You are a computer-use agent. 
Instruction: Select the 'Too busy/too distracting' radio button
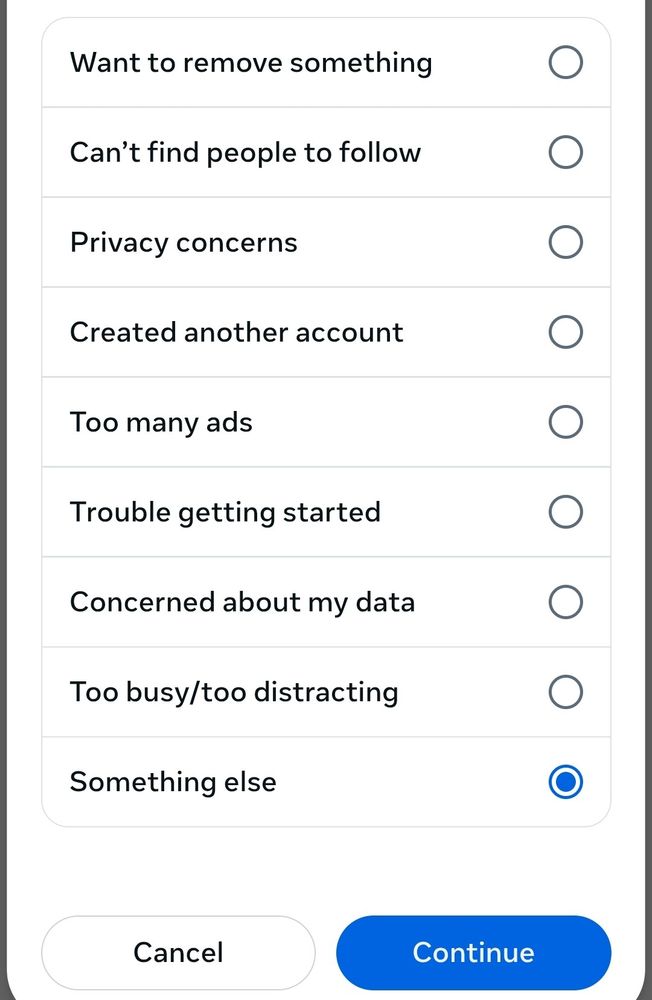point(565,692)
